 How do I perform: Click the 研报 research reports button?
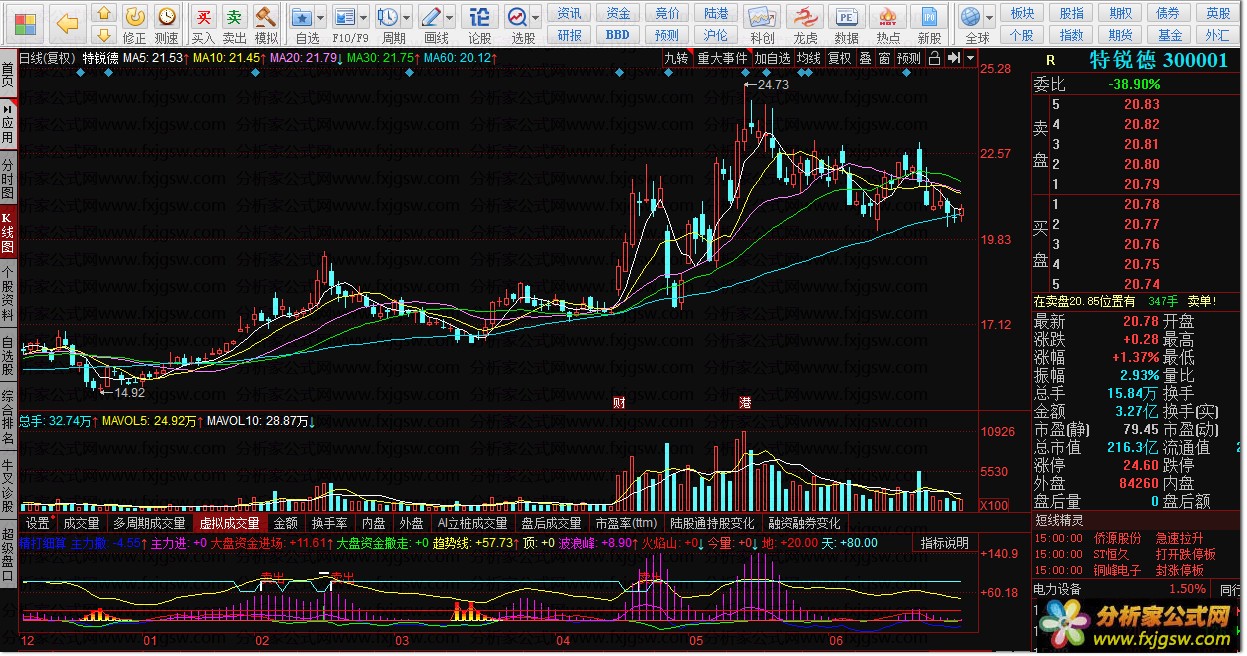pyautogui.click(x=569, y=35)
